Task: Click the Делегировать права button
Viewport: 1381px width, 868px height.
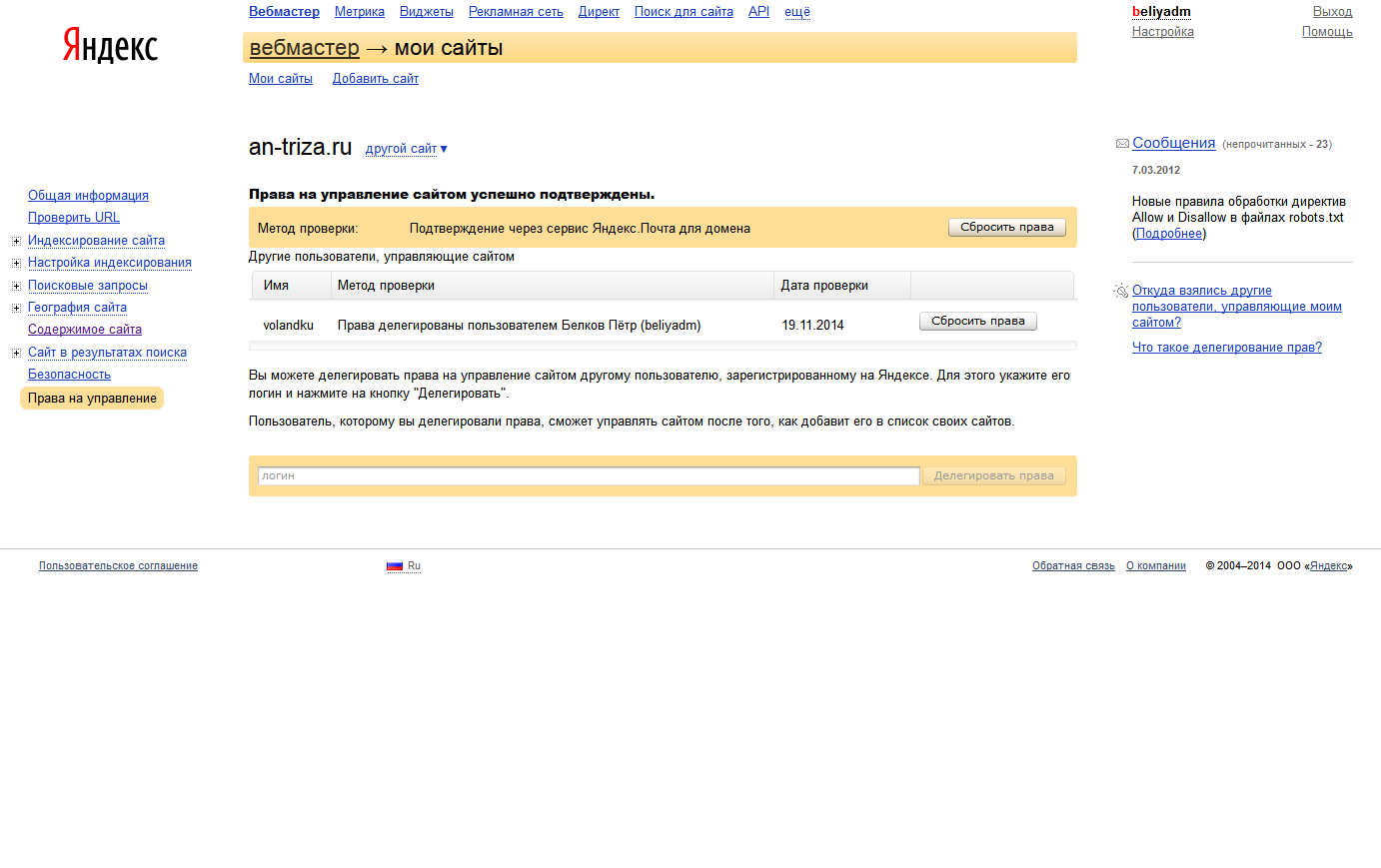Action: [994, 476]
